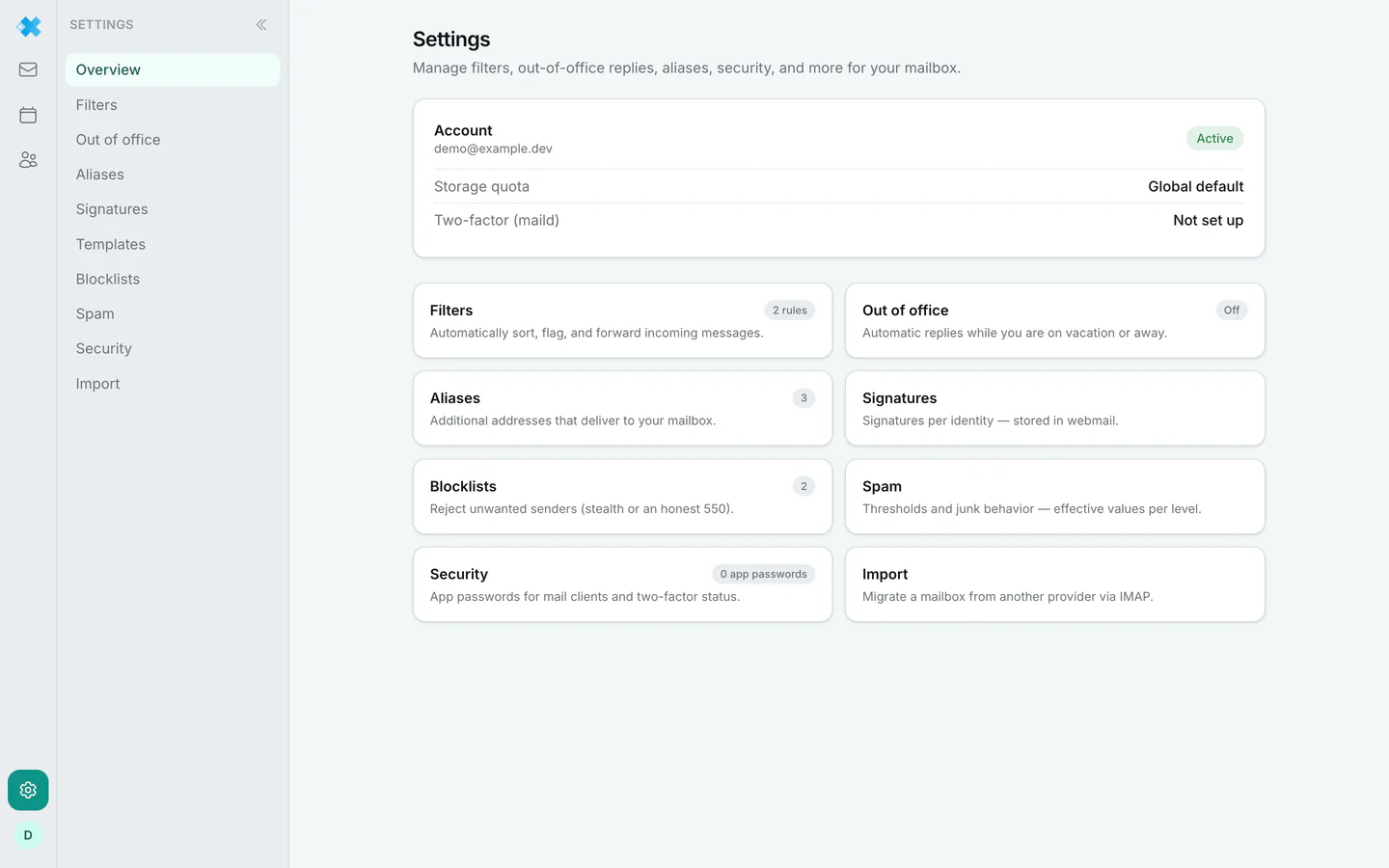
Task: Select Spam in the sidebar
Action: click(173, 313)
